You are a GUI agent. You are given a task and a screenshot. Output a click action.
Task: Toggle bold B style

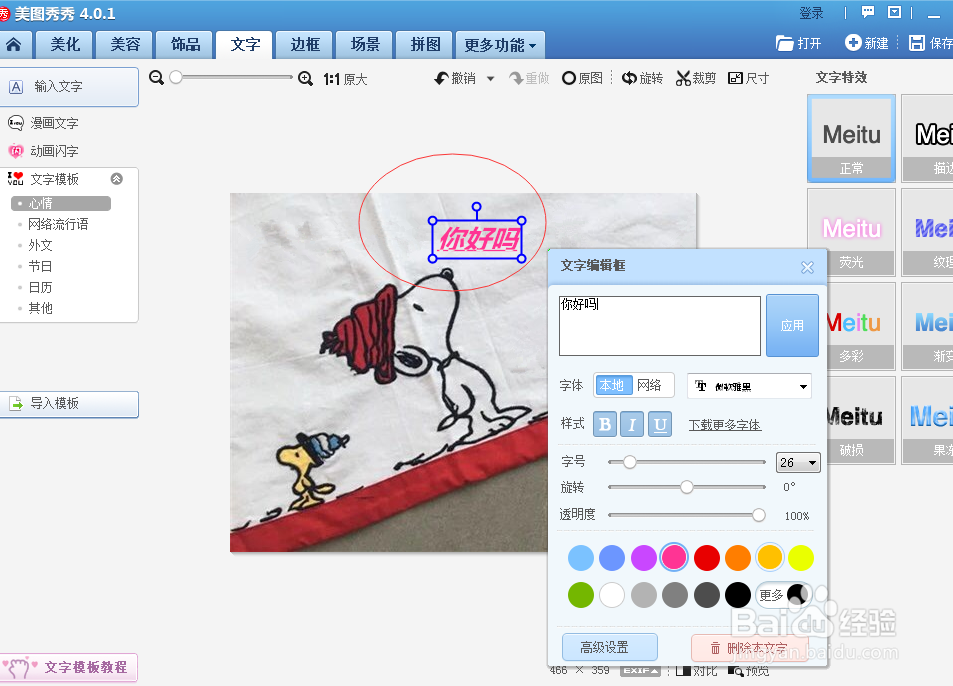[x=605, y=424]
